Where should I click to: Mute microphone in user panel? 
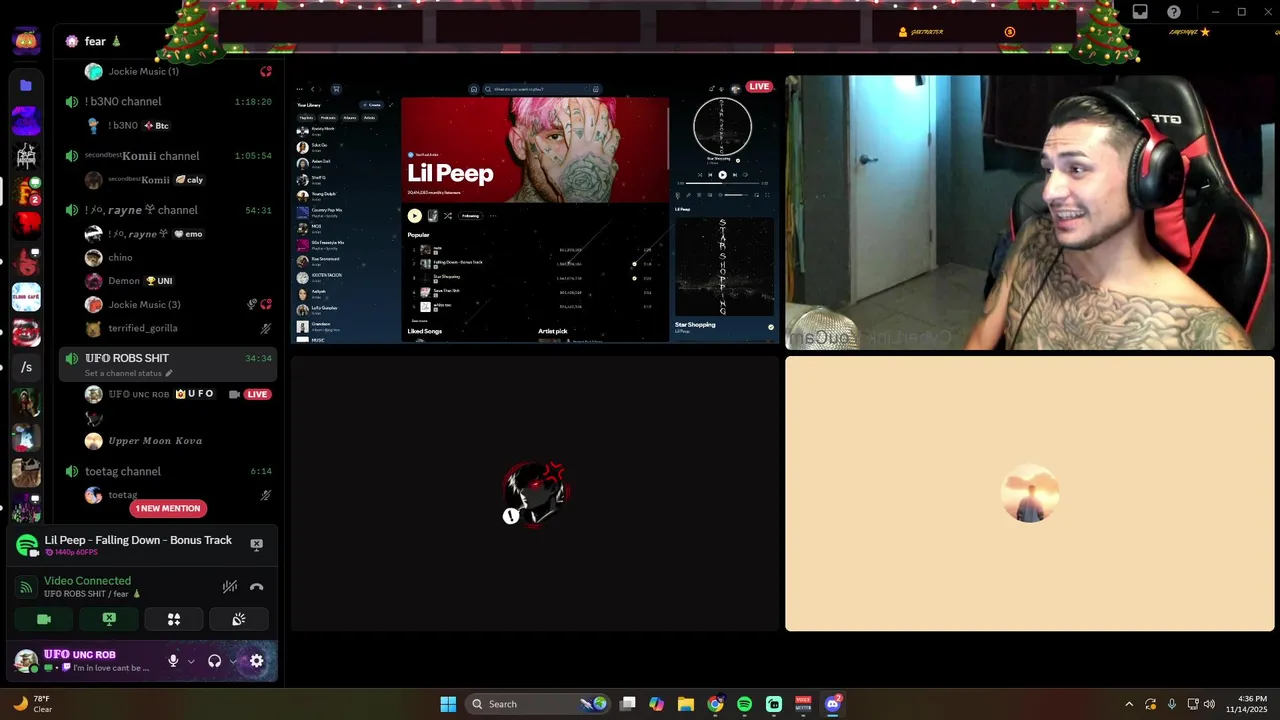(173, 661)
